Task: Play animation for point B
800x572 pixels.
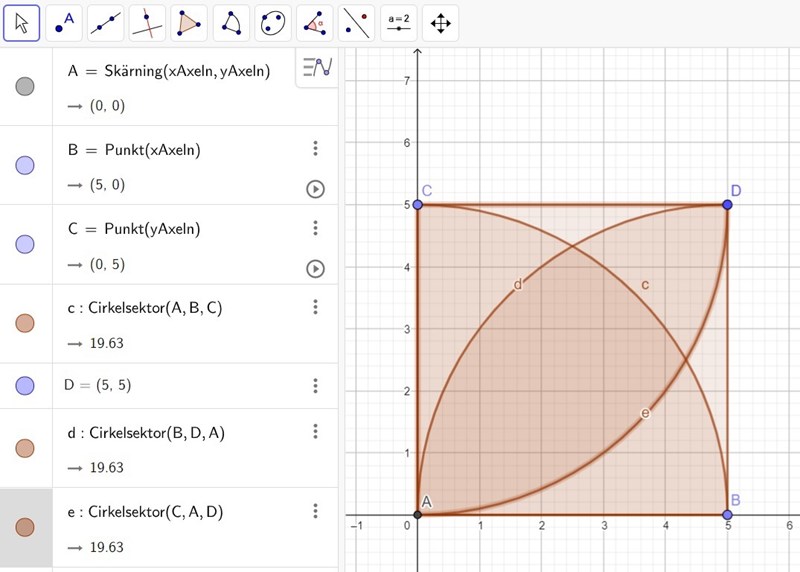Action: [x=315, y=189]
